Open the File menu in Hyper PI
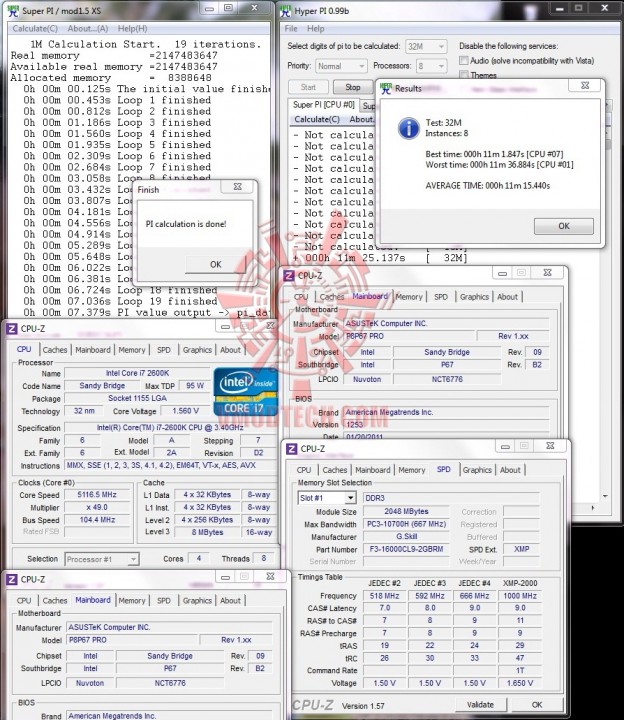624x720 pixels. [x=291, y=28]
